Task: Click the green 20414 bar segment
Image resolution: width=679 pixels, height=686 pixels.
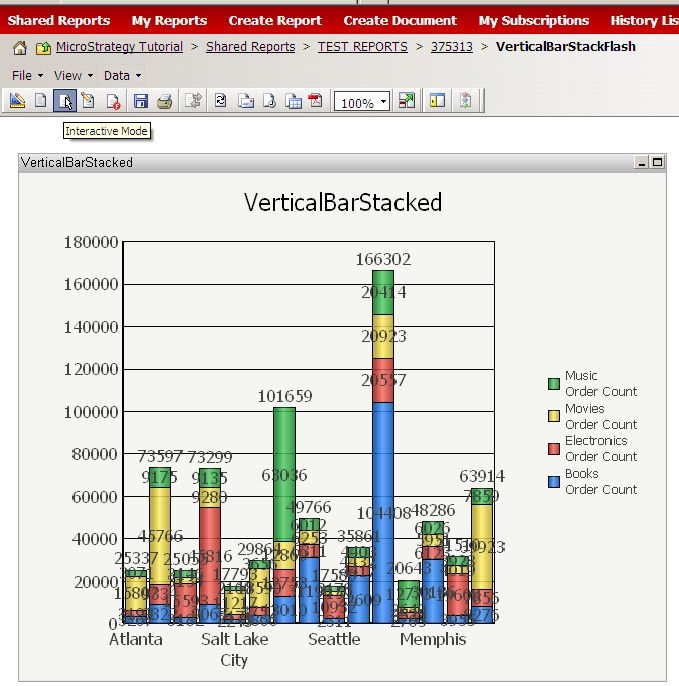Action: click(x=383, y=293)
